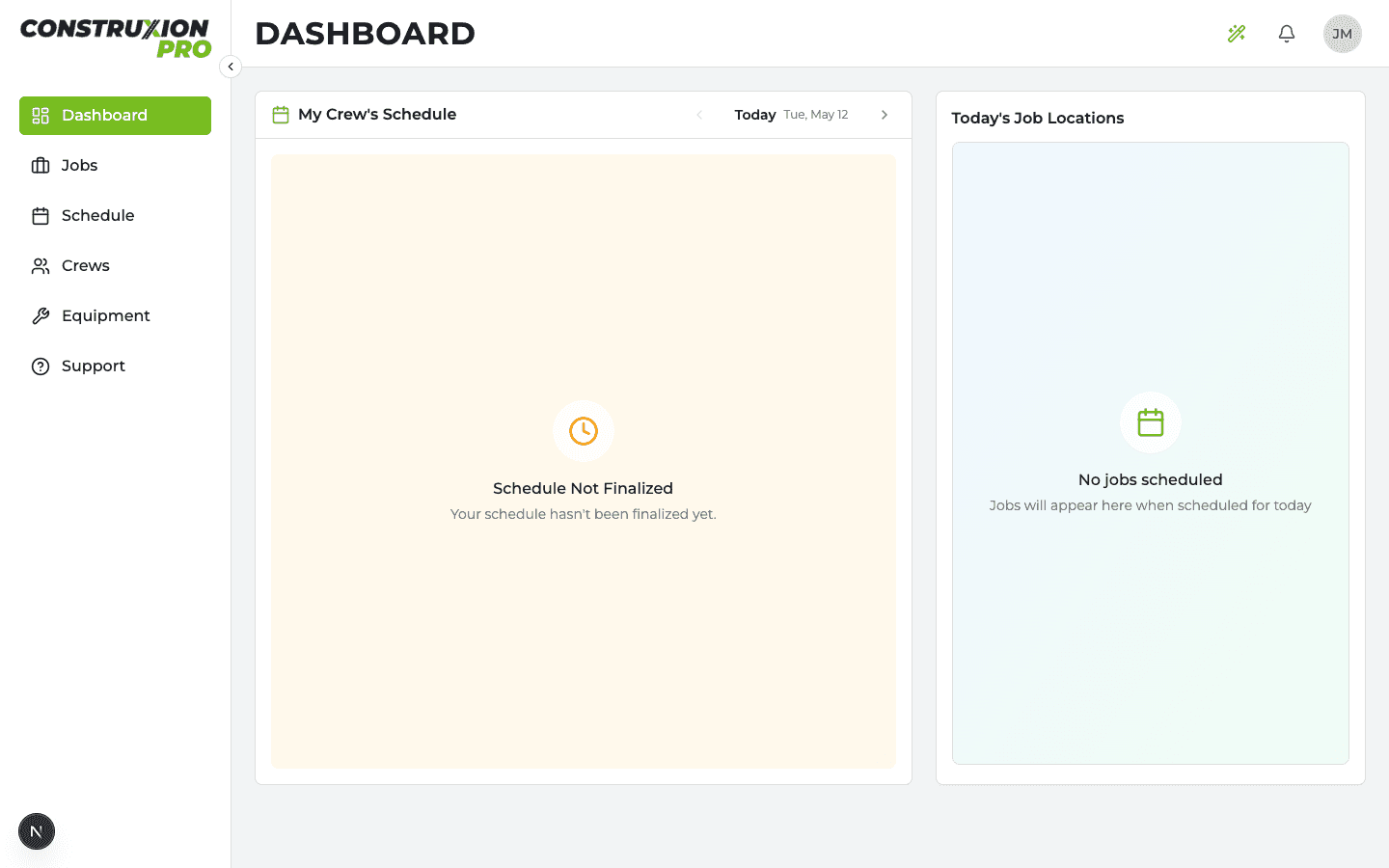The width and height of the screenshot is (1389, 868).
Task: Click the Schedule calendar icon in sidebar
Action: (41, 216)
